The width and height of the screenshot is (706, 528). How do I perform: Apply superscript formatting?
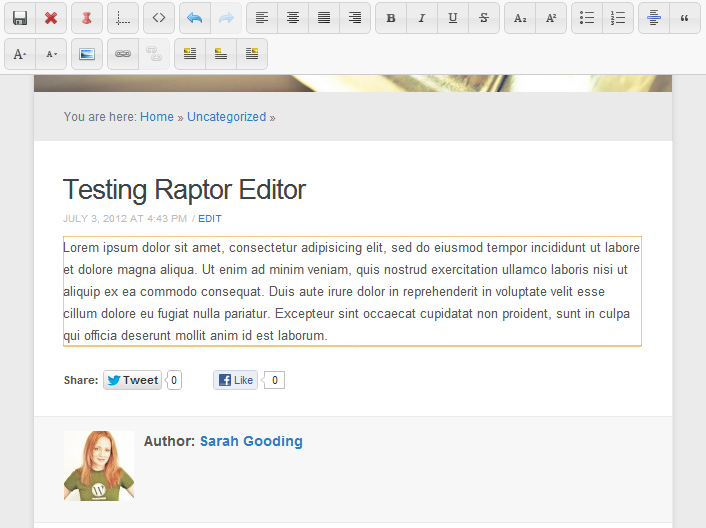click(551, 18)
